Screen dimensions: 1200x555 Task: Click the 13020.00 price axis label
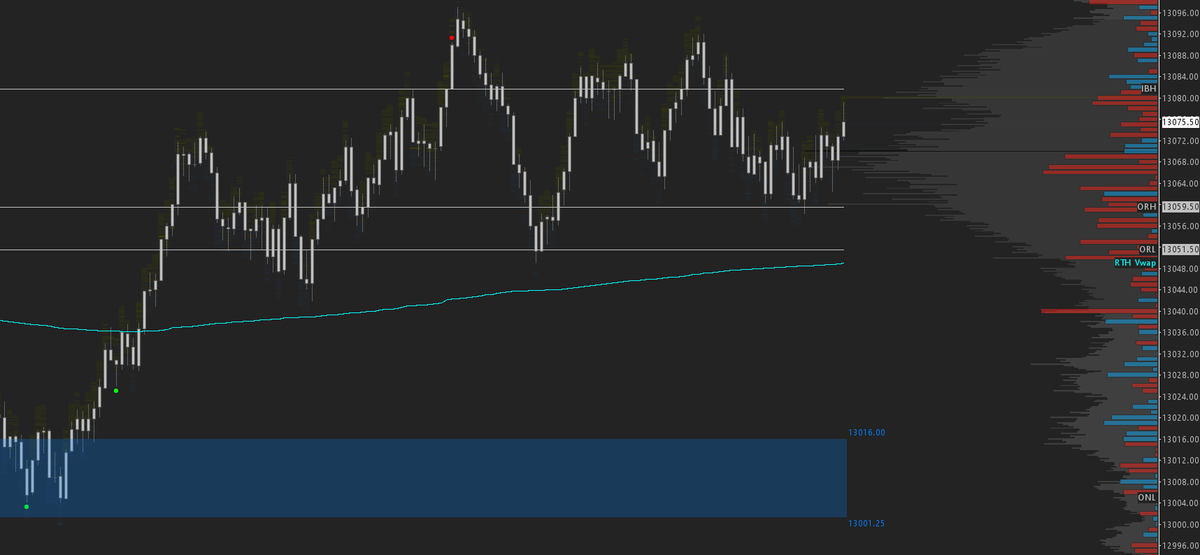coord(1181,418)
